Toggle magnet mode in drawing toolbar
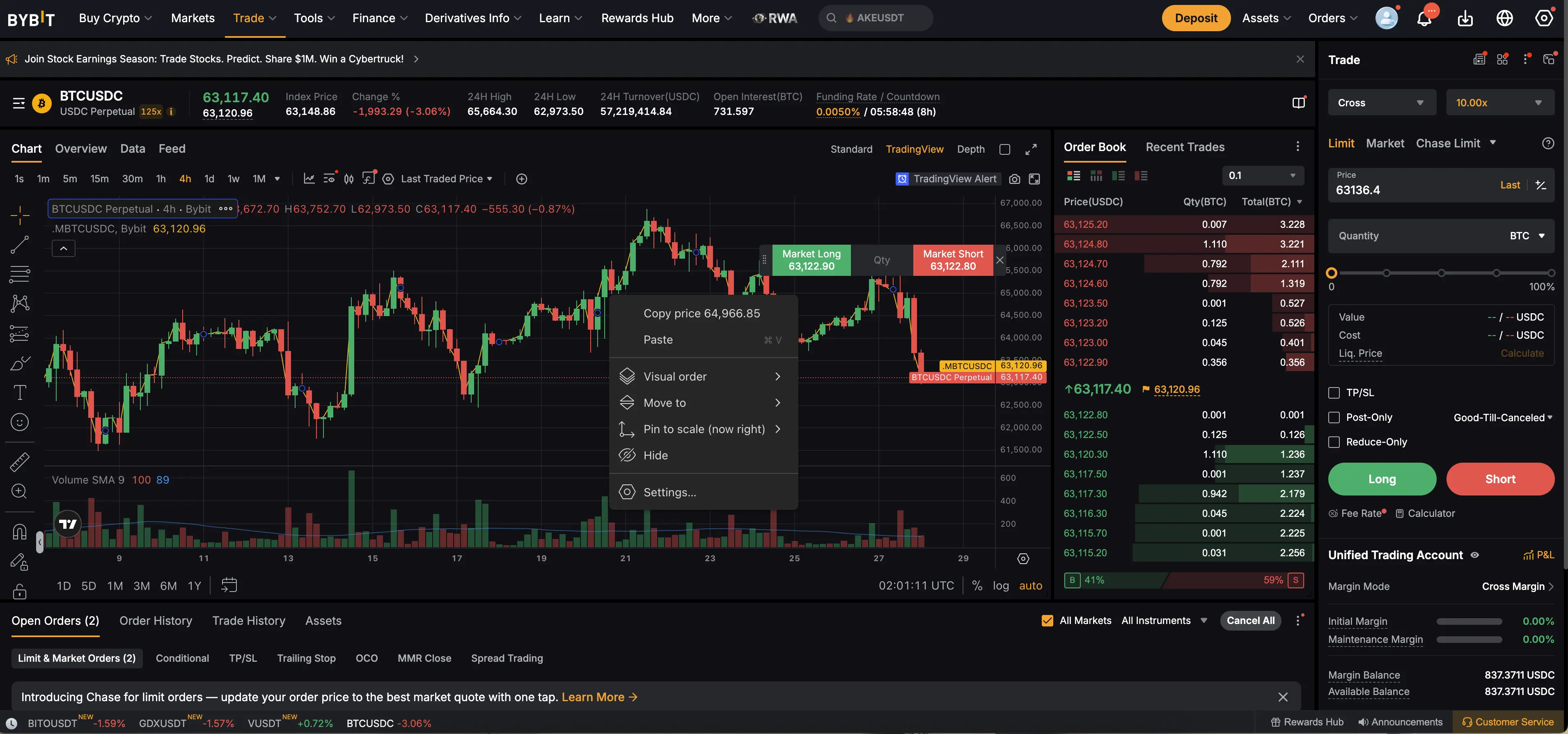 19,532
